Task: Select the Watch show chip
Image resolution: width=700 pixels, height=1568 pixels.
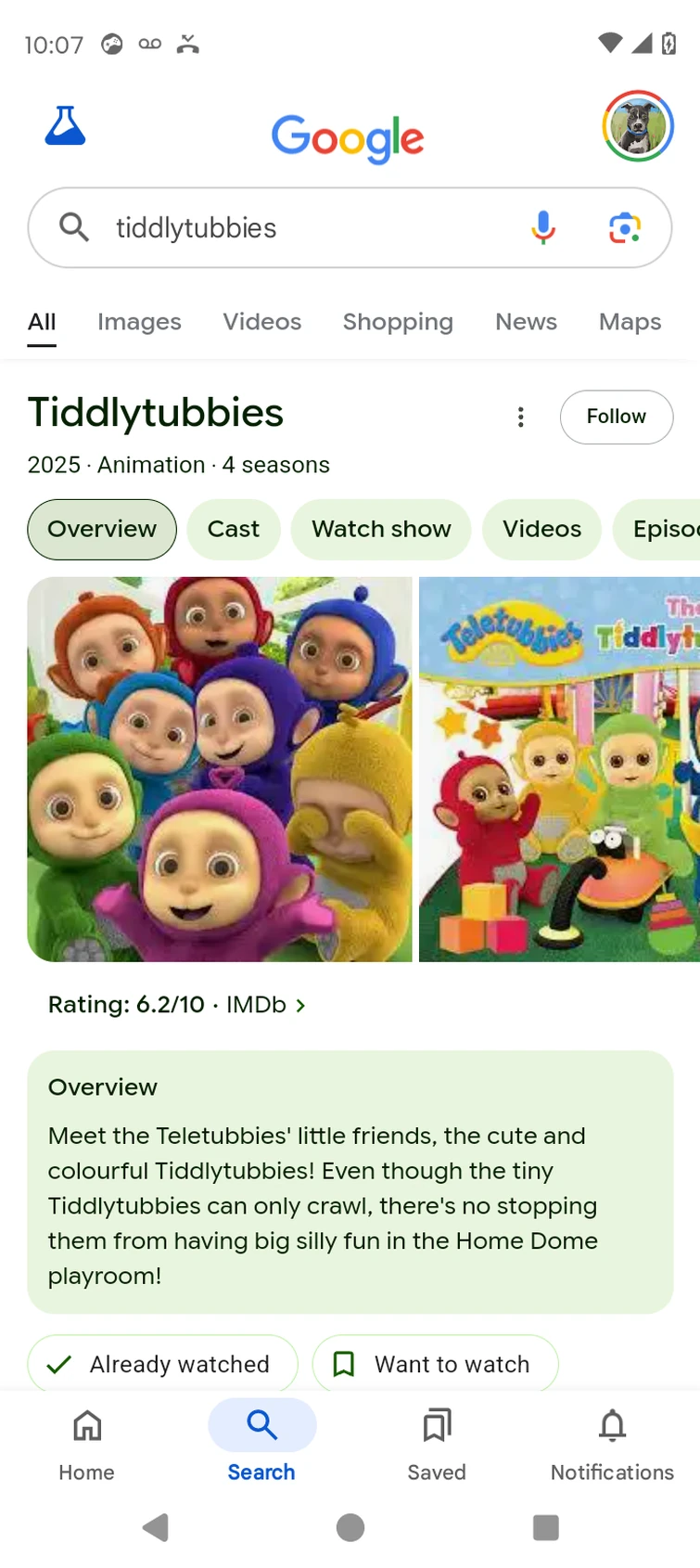Action: coord(381,529)
